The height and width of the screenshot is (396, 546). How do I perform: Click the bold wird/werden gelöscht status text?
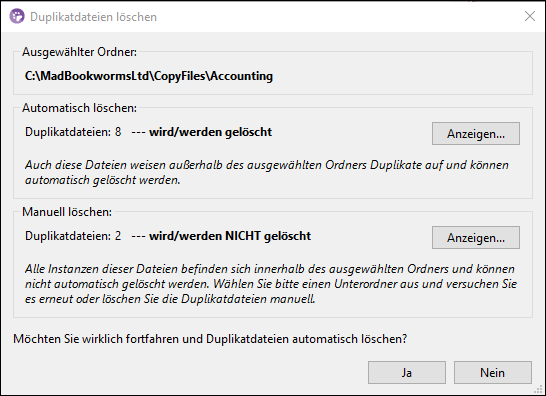(210, 132)
